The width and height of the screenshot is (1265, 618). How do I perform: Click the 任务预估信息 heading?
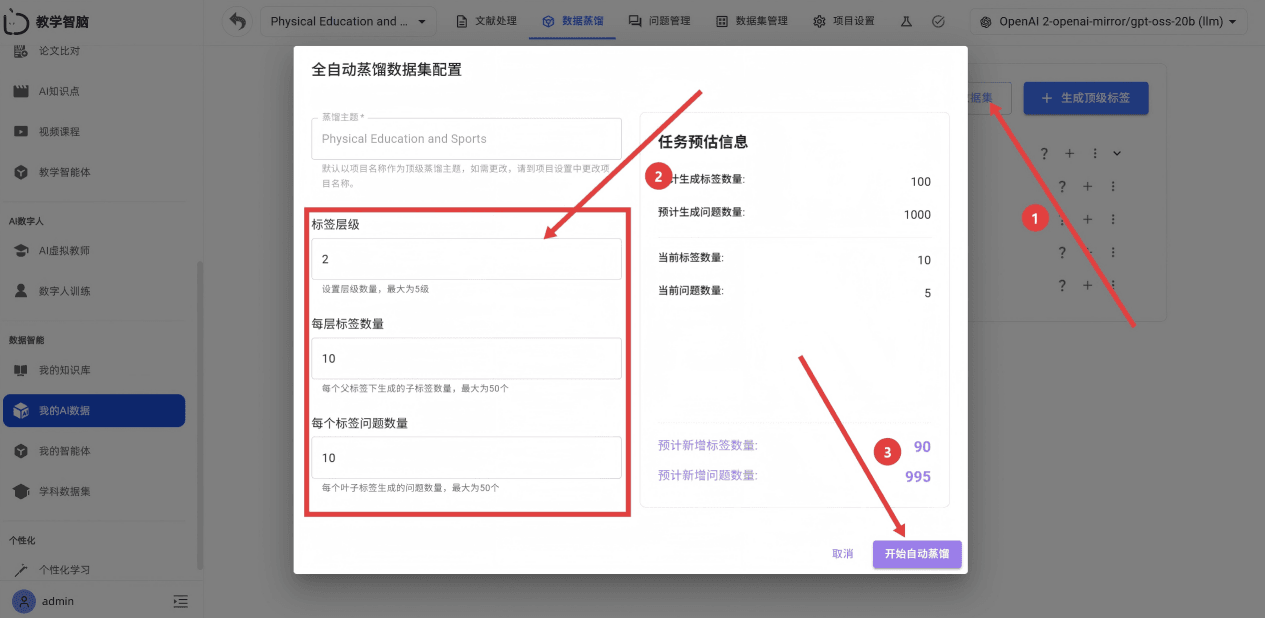[703, 142]
